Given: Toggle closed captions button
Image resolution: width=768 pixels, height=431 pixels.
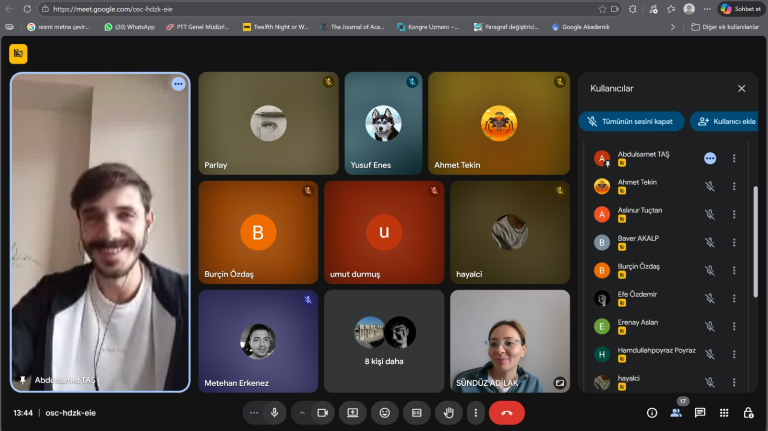Looking at the screenshot, I should tap(417, 412).
